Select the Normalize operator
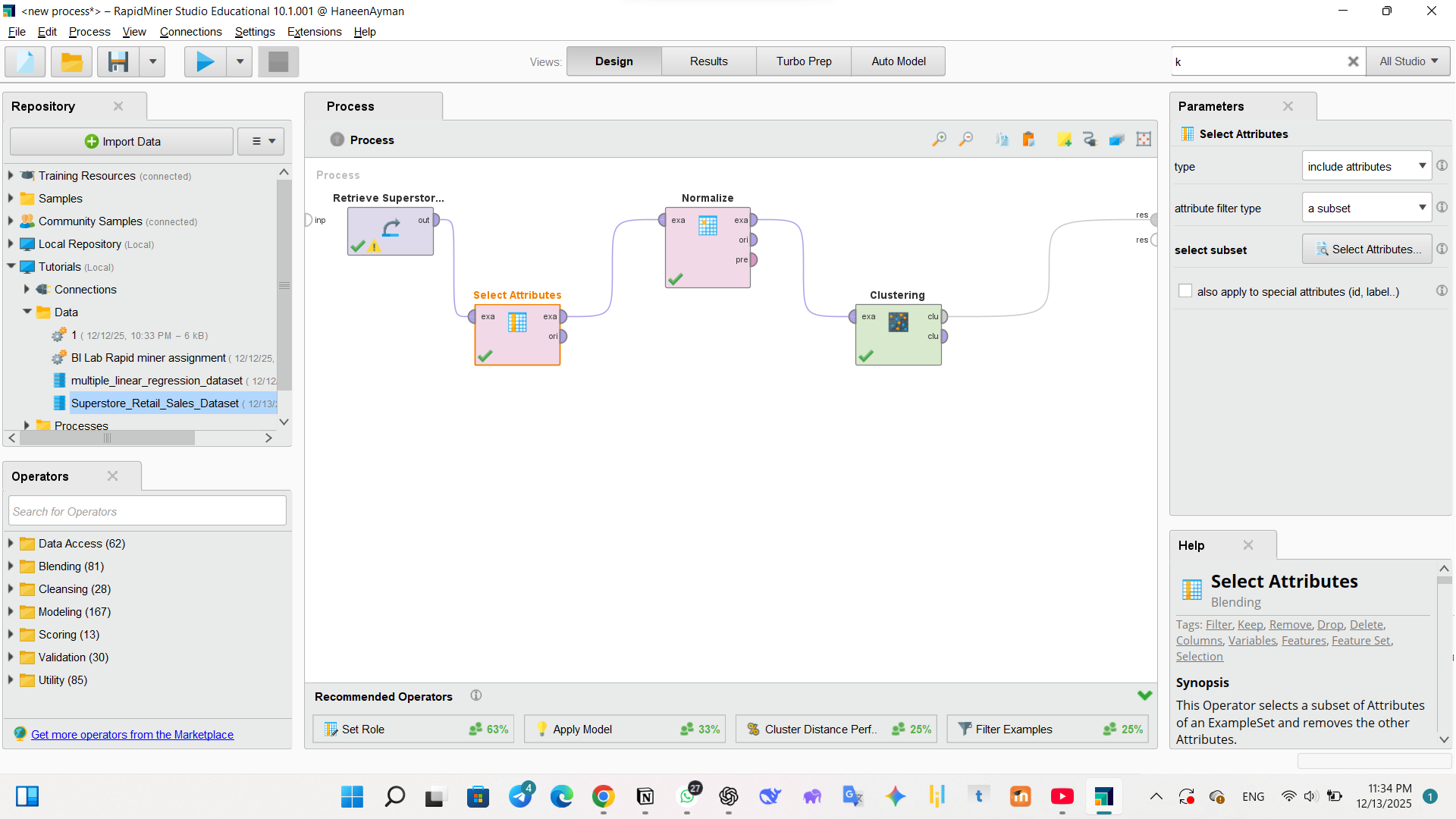Screen dimensions: 1456x819 (x=708, y=247)
